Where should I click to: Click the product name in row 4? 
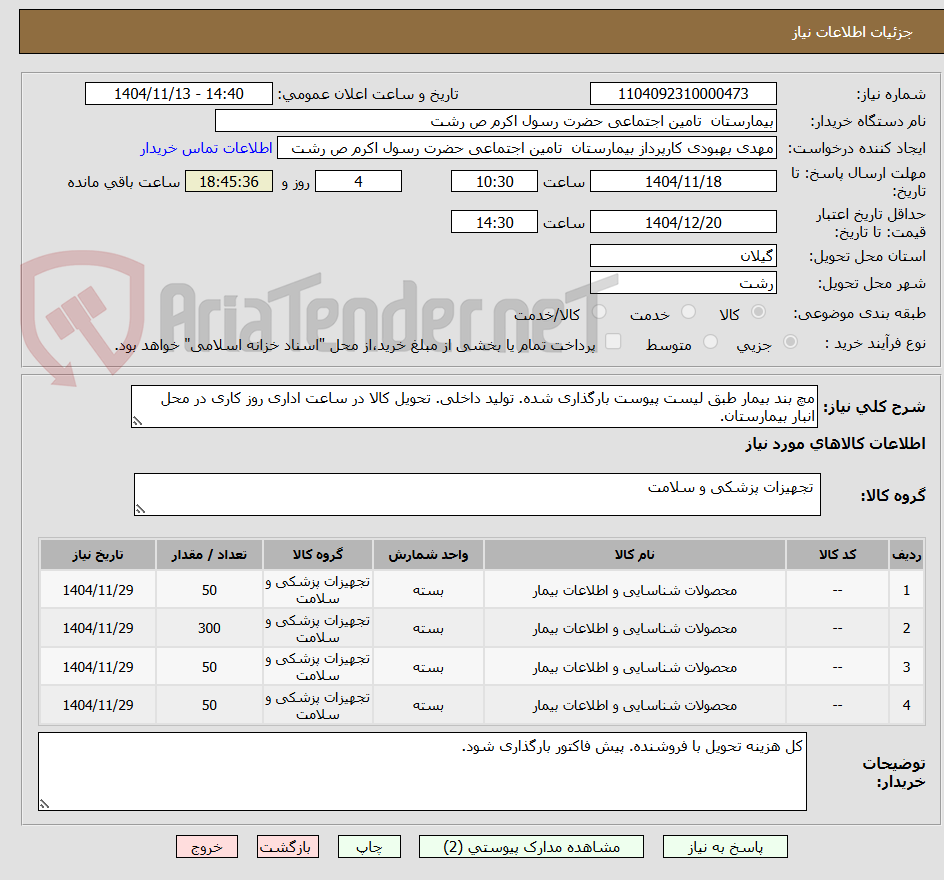[x=635, y=705]
